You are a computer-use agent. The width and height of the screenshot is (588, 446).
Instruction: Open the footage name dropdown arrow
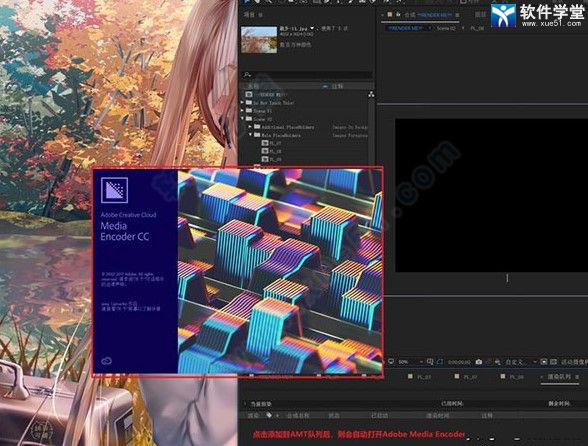(x=312, y=29)
